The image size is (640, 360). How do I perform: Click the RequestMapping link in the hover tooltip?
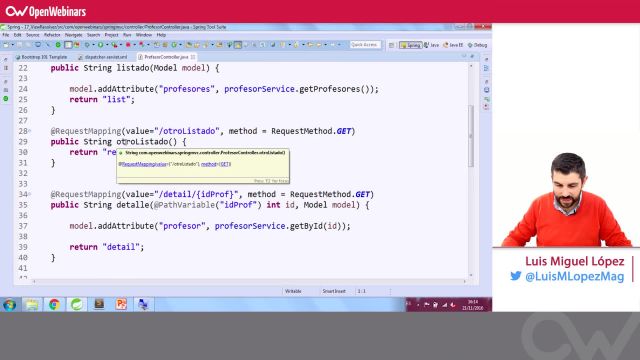click(144, 164)
